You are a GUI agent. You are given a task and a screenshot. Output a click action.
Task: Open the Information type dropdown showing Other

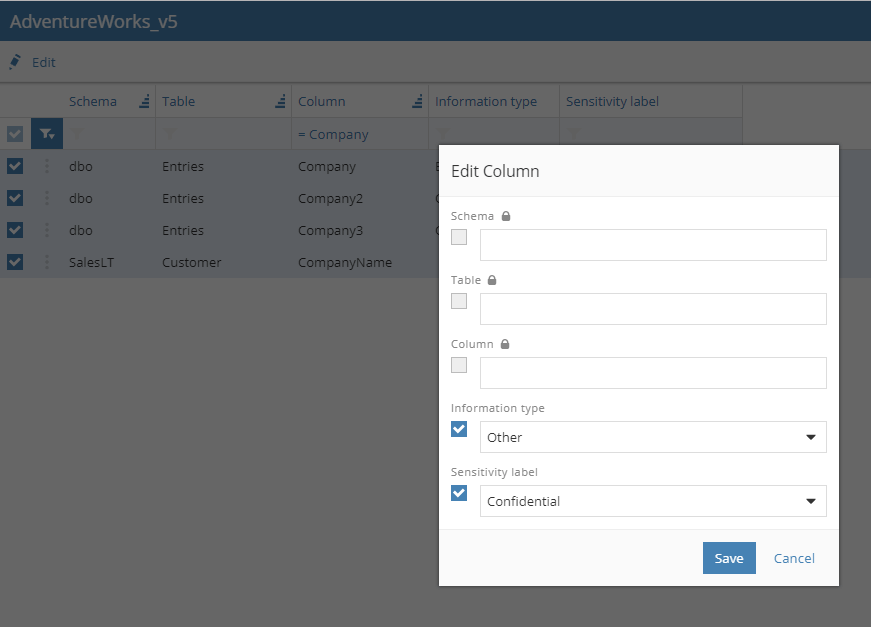tap(653, 437)
